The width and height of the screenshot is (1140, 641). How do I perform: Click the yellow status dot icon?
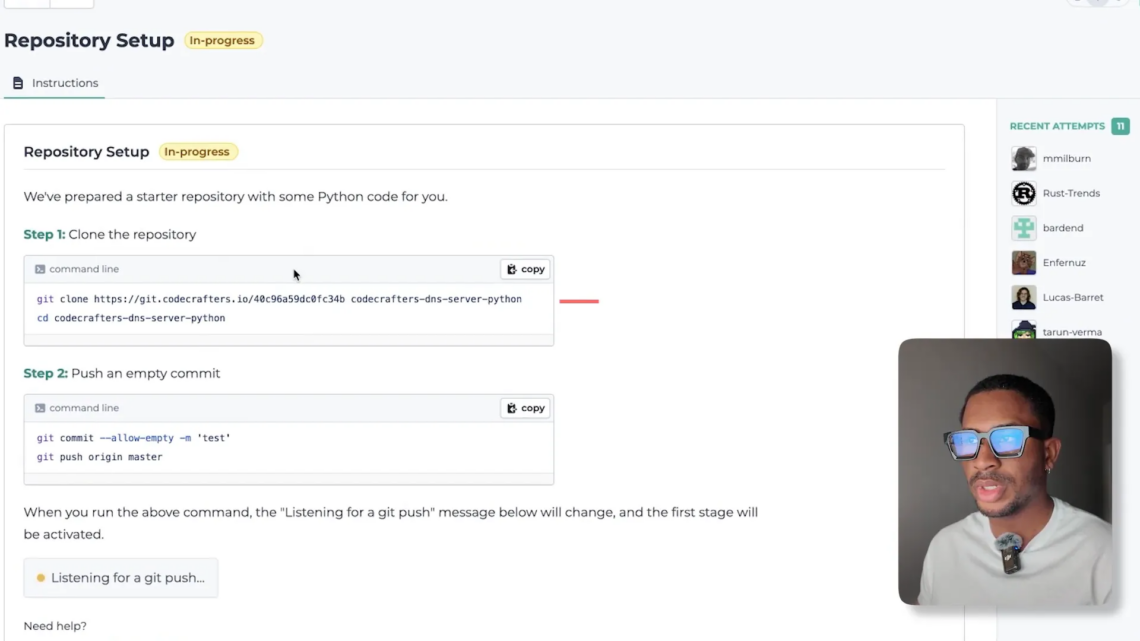[x=41, y=578]
